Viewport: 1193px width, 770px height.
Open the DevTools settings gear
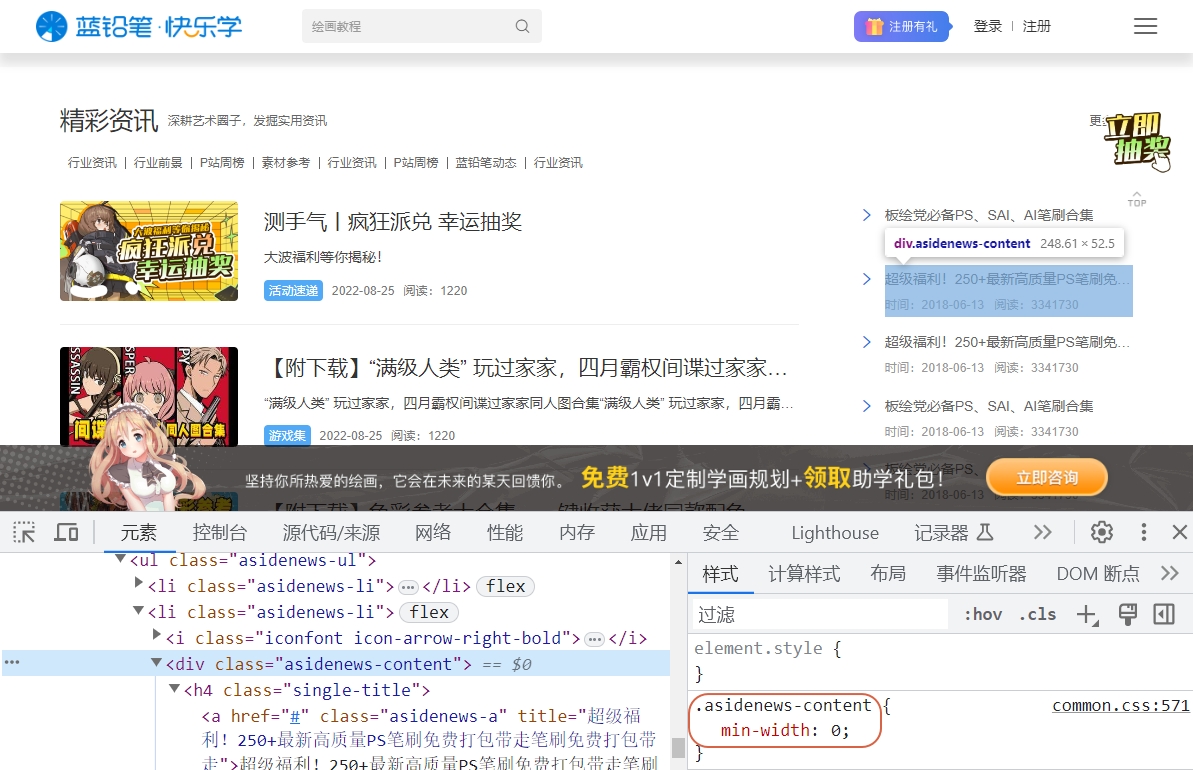1101,532
